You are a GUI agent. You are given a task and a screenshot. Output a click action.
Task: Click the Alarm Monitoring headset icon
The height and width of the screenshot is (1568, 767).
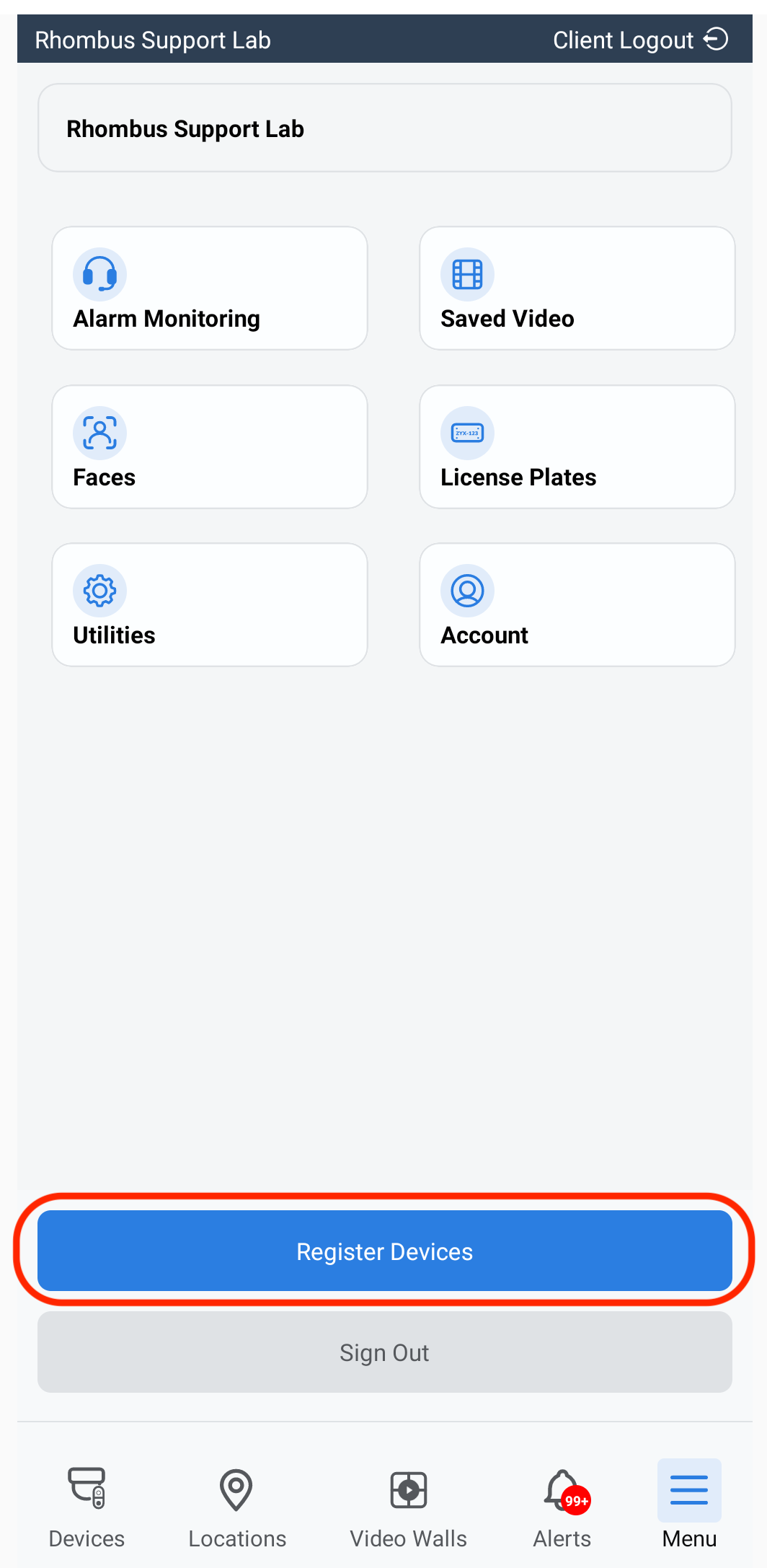[x=100, y=275]
